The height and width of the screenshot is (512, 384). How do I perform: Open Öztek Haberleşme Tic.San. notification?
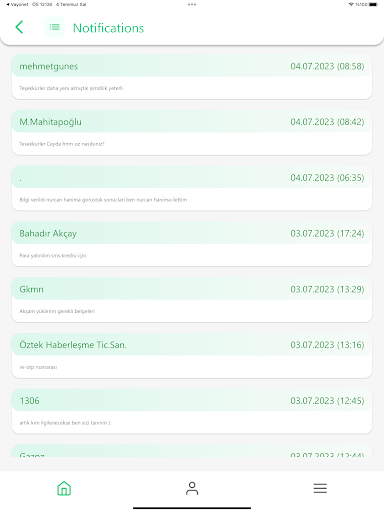click(x=192, y=355)
